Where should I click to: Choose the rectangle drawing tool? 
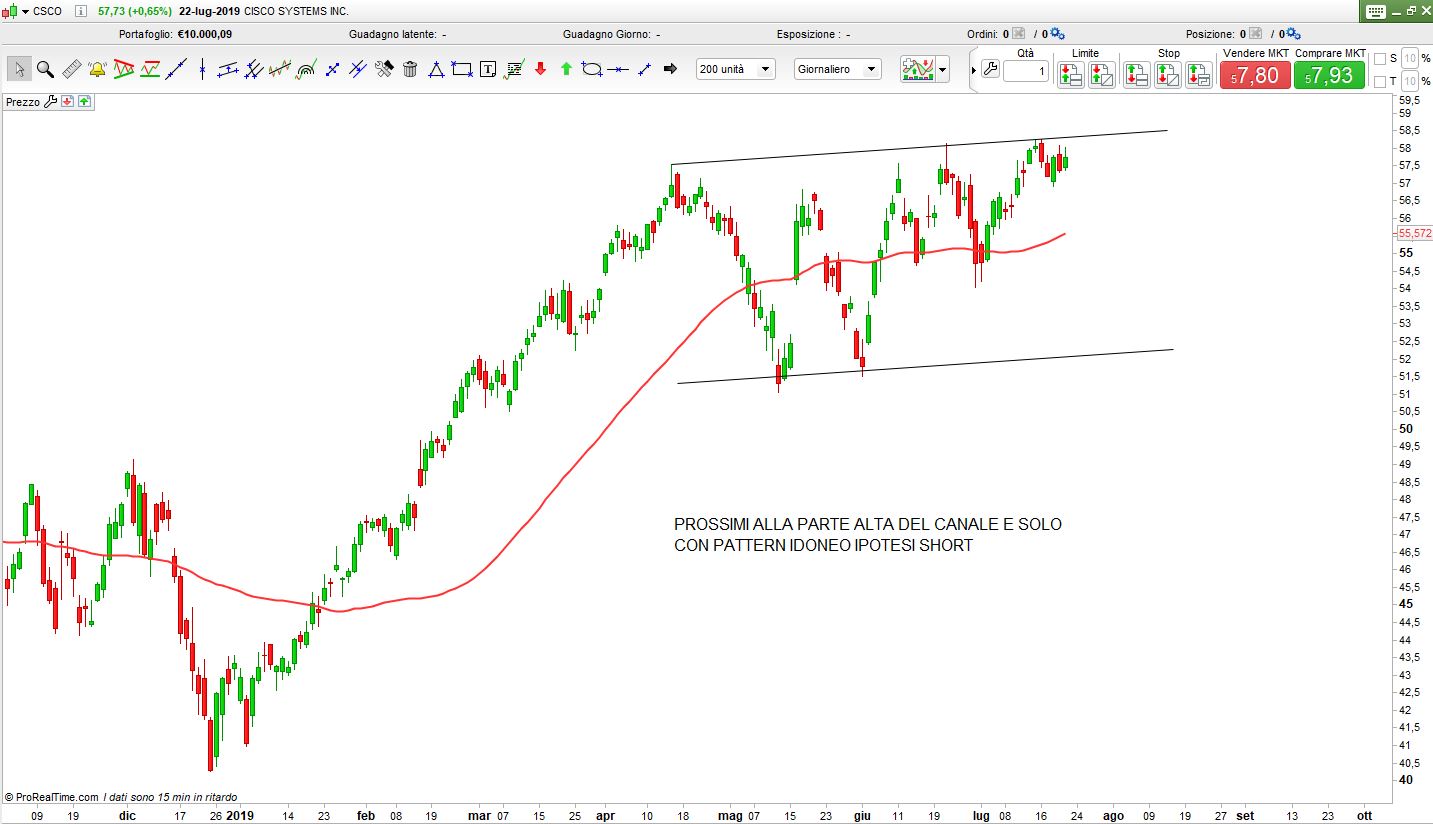[x=462, y=69]
